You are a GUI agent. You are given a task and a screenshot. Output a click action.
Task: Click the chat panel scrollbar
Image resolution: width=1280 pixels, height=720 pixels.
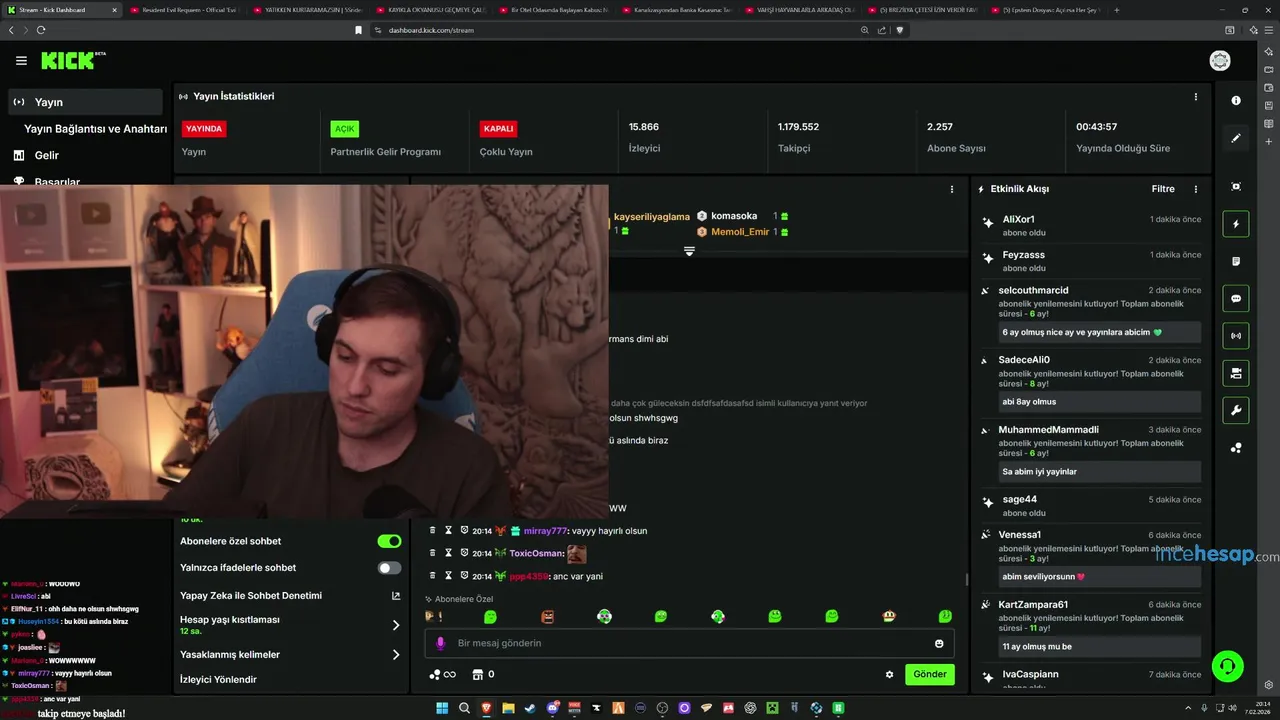click(965, 578)
